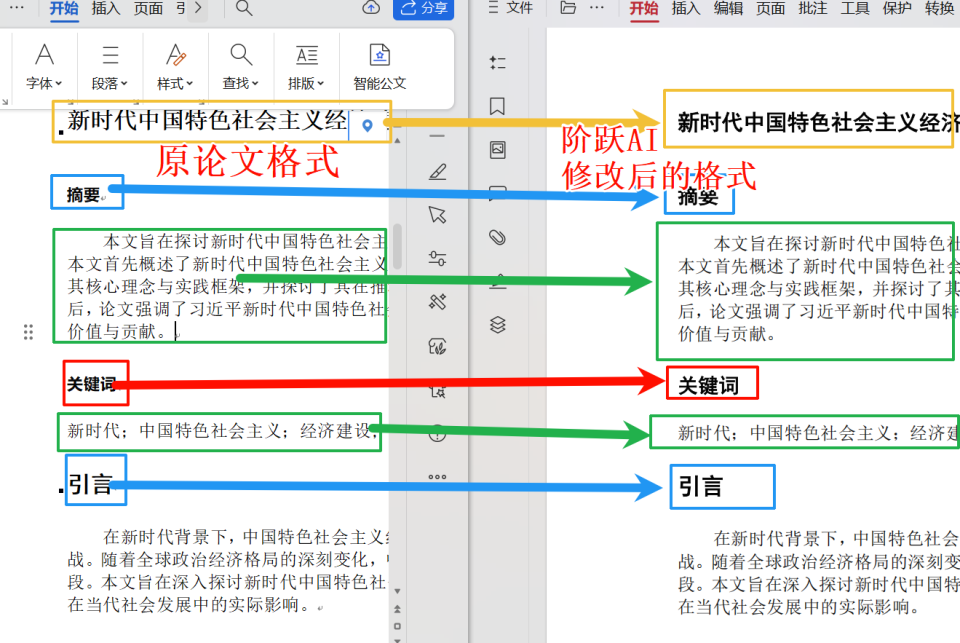The width and height of the screenshot is (960, 643).
Task: Switch to the 工具 tab in the right window
Action: coord(855,12)
